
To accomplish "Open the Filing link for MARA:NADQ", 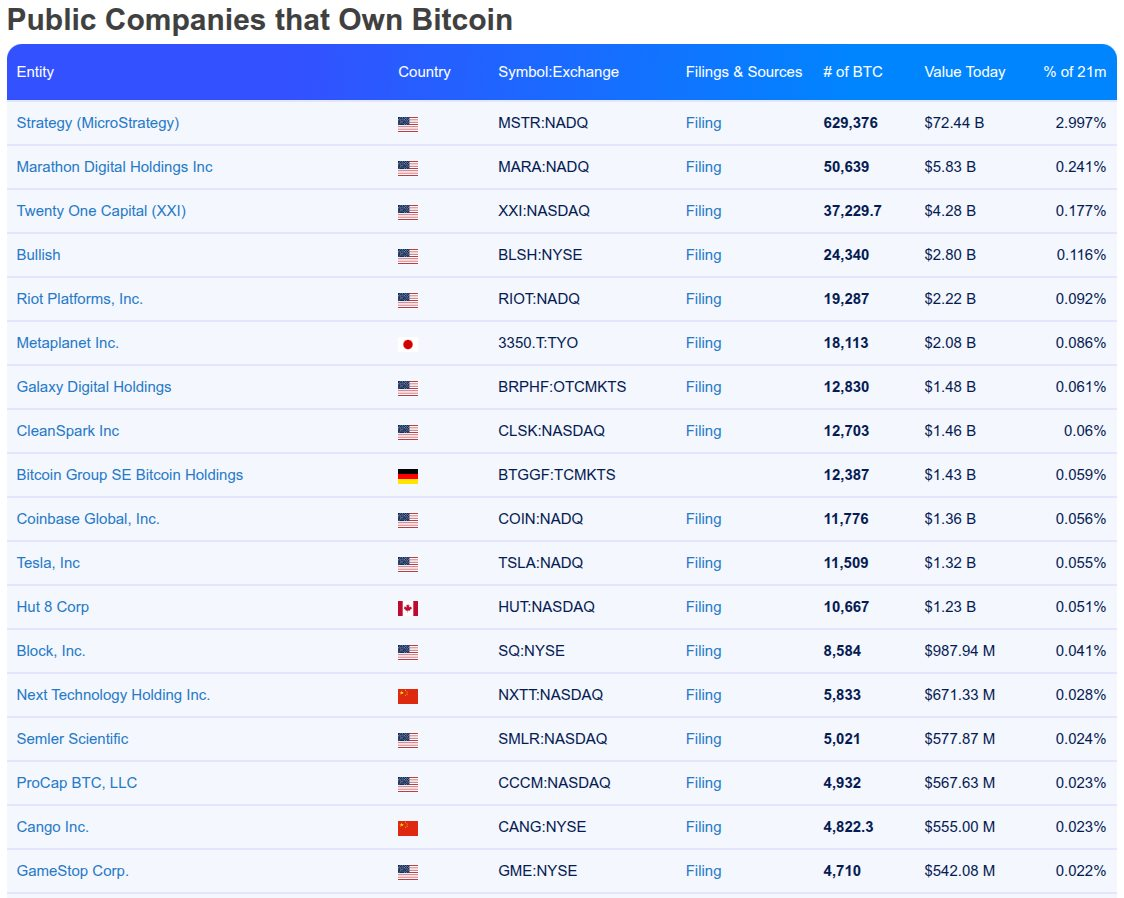I will click(703, 167).
